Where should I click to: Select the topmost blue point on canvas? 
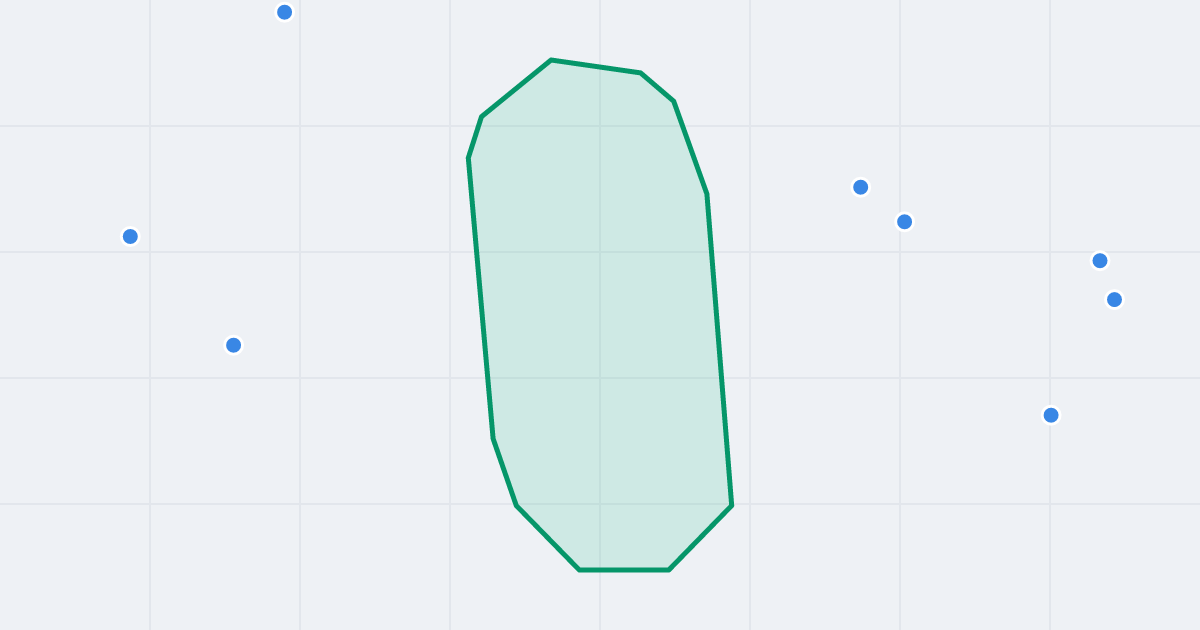pos(284,12)
